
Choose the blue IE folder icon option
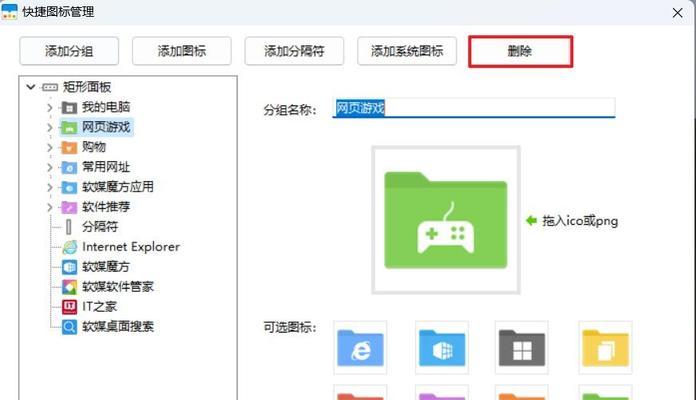[360, 348]
